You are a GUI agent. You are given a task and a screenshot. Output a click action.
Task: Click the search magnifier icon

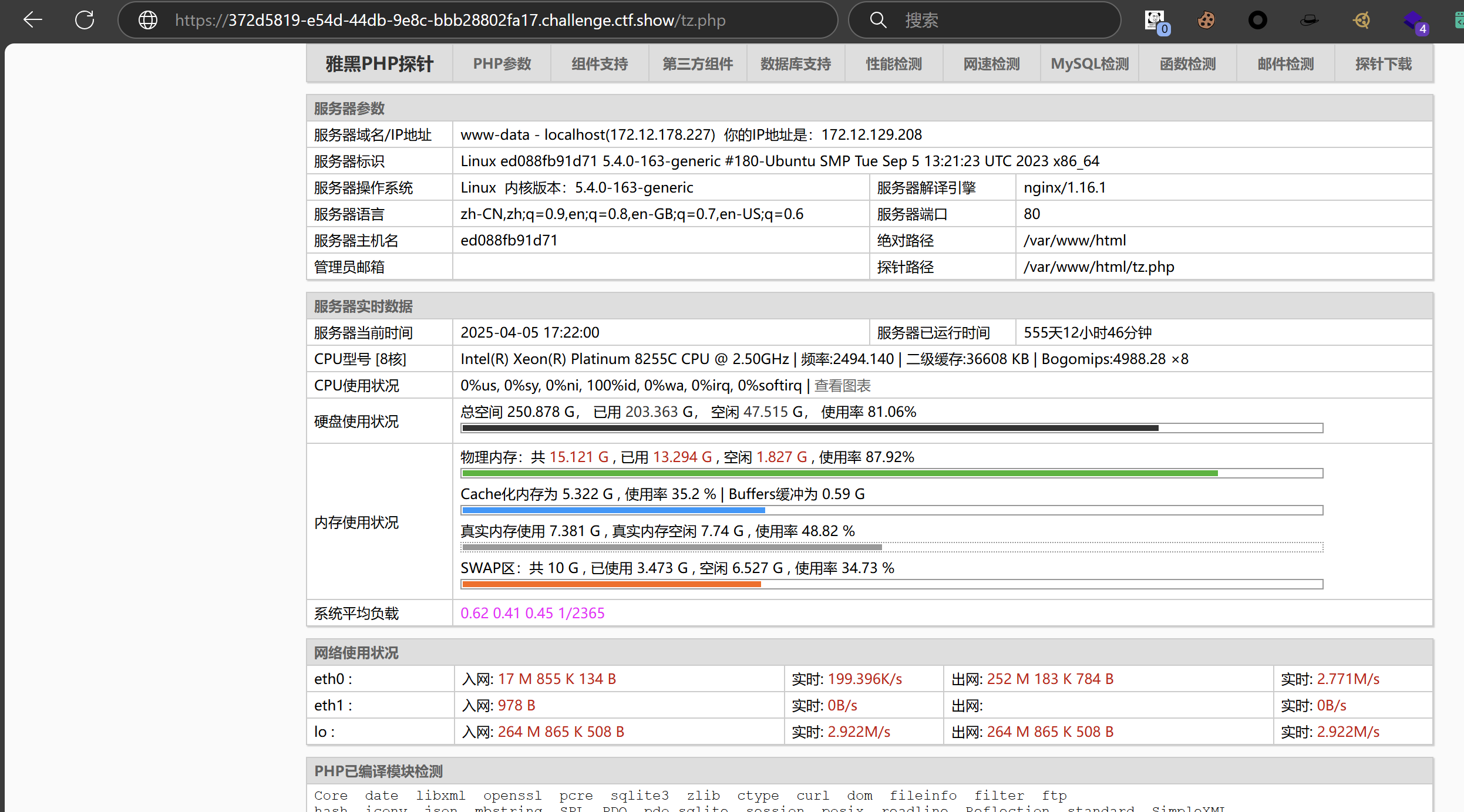[878, 20]
